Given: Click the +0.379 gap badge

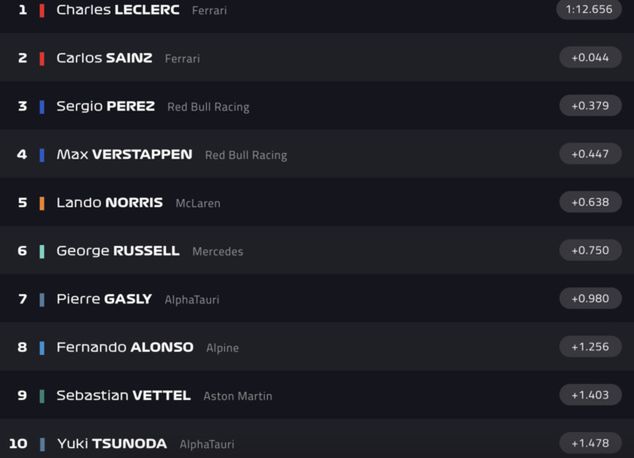Looking at the screenshot, I should [590, 106].
